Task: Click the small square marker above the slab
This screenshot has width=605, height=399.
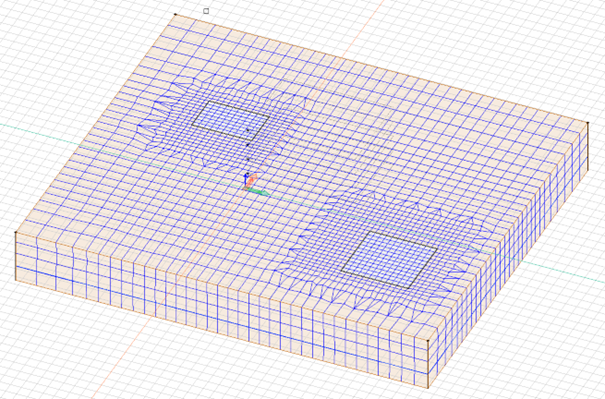Action: tap(206, 11)
